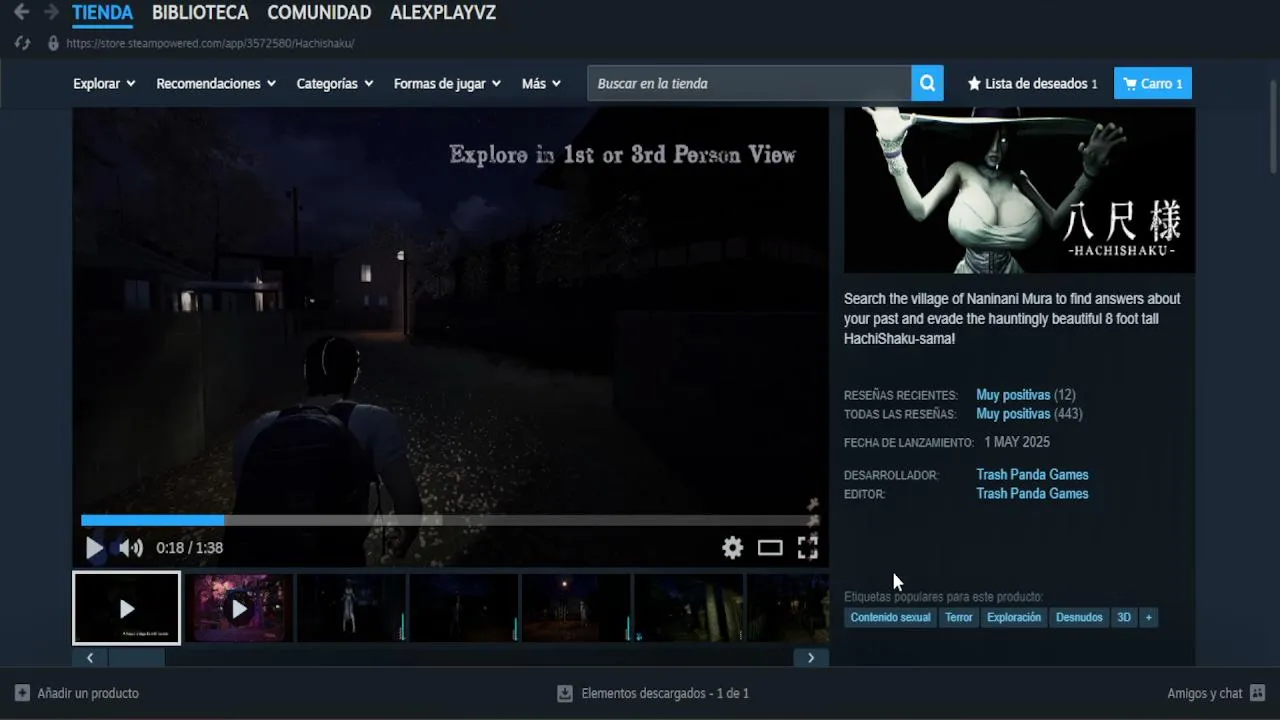The width and height of the screenshot is (1280, 720).
Task: Expand the Categorías menu
Action: click(335, 84)
